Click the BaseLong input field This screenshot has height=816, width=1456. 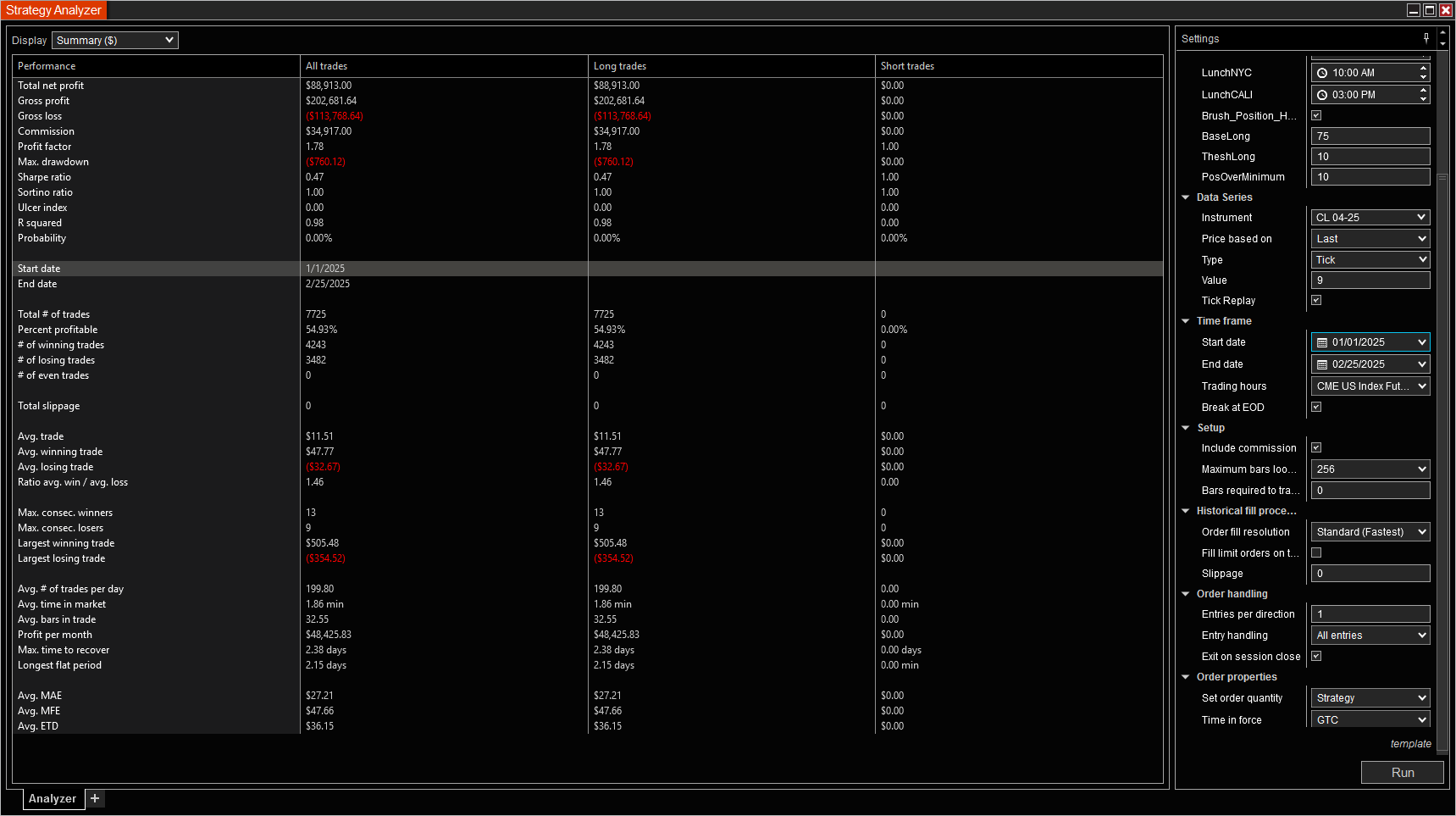click(1370, 136)
